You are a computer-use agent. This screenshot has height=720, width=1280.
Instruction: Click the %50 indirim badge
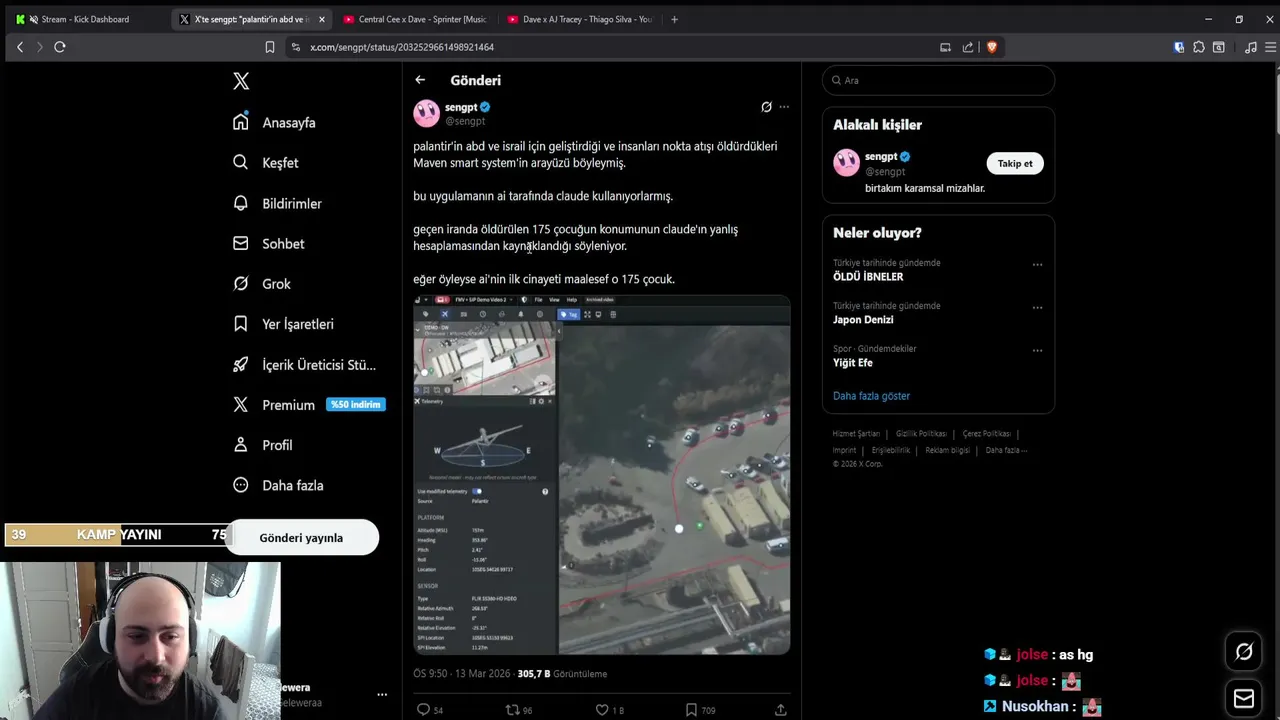(x=356, y=404)
